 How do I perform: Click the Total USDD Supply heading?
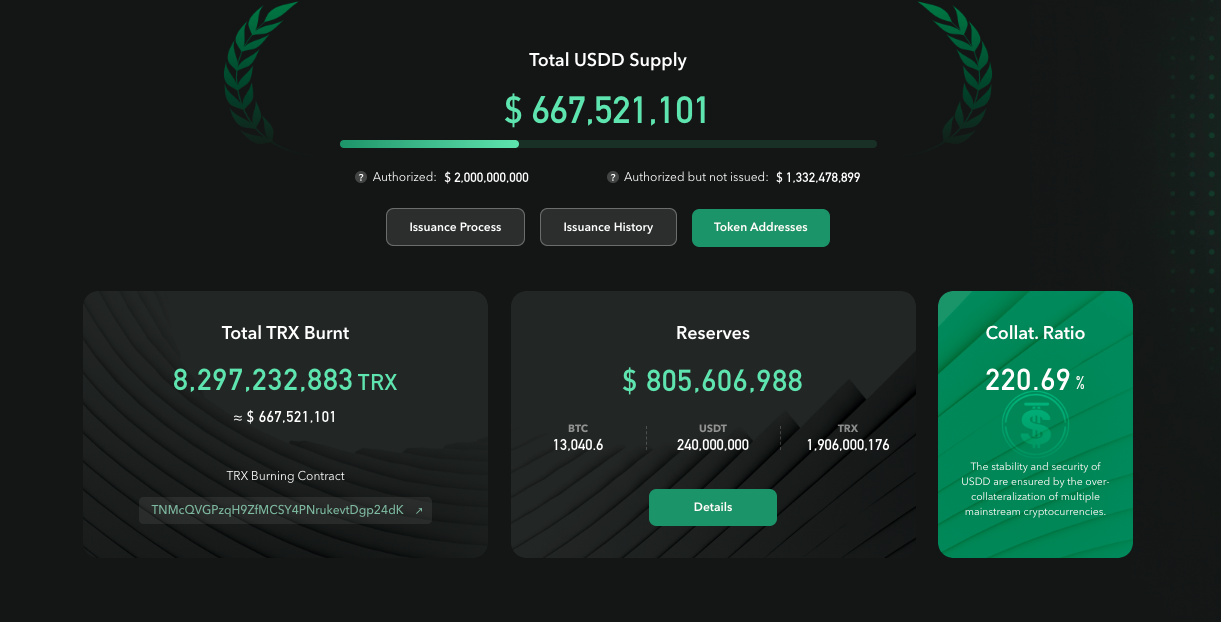[x=608, y=60]
